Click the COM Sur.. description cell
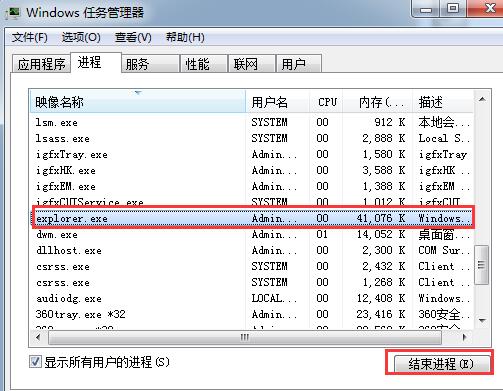The image size is (503, 391). pos(444,250)
